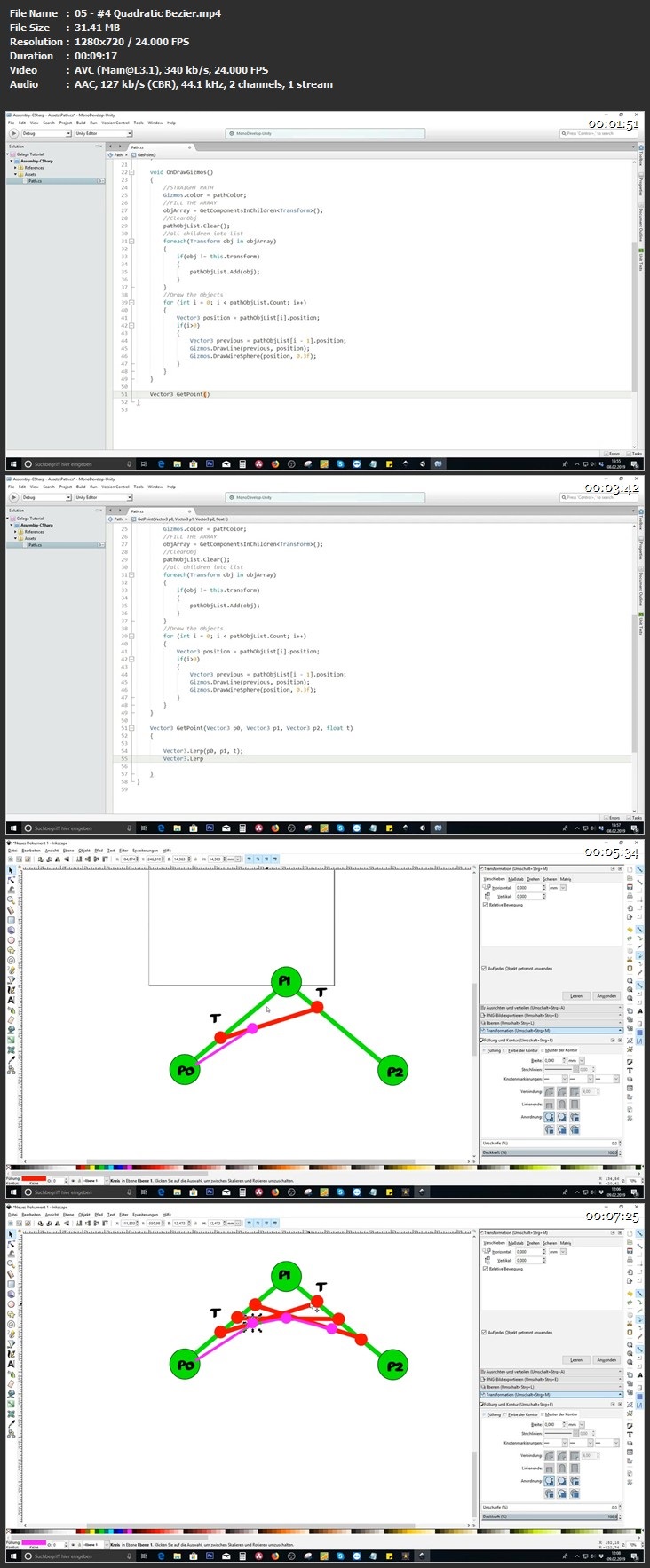The image size is (650, 1568).
Task: Click Deckkraft (%) slider in 00:05:34 frame
Action: (550, 1152)
